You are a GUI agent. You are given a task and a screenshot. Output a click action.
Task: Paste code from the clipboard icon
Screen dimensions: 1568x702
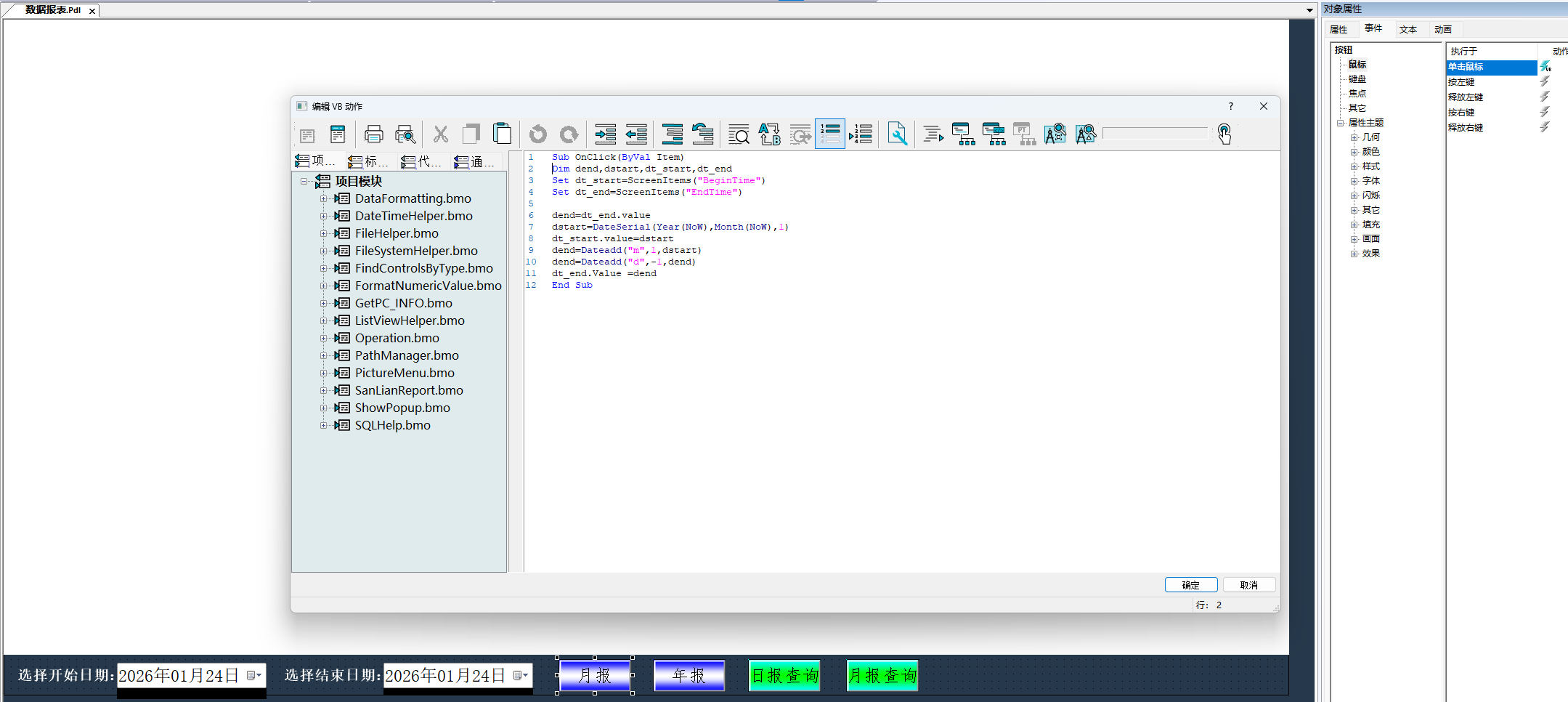(x=501, y=134)
